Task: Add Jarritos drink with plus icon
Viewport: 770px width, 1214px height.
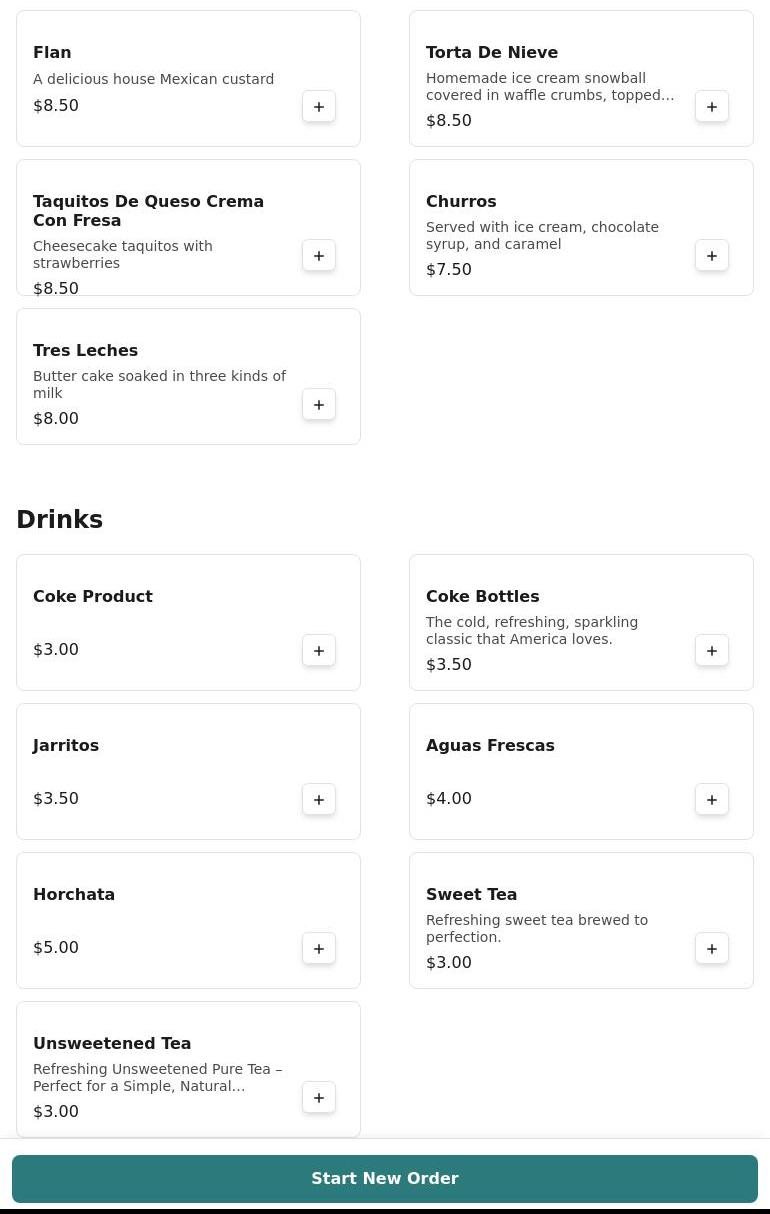Action: (x=319, y=800)
